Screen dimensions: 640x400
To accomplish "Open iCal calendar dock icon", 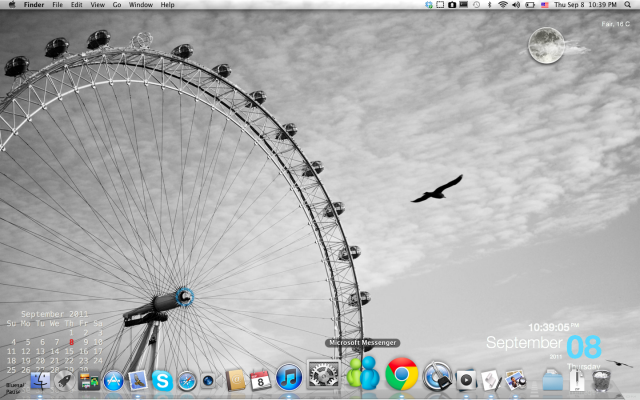I will pos(260,380).
